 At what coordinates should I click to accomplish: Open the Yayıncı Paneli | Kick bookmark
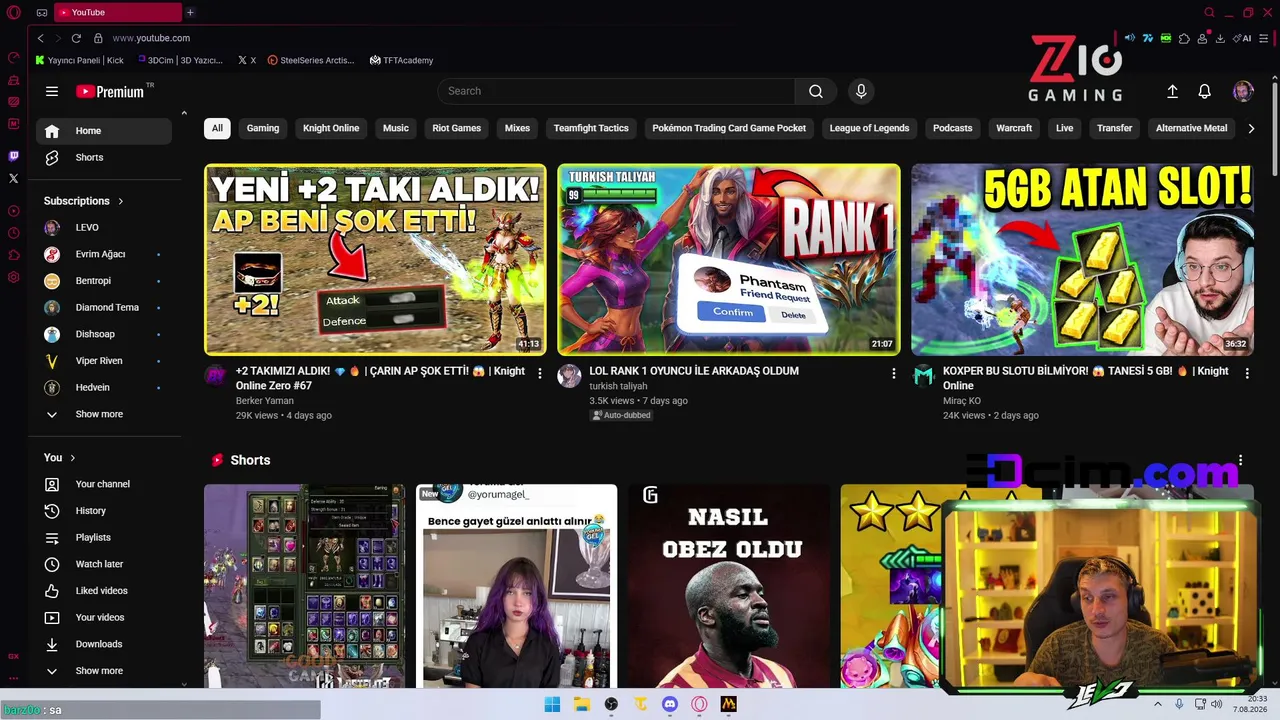79,60
